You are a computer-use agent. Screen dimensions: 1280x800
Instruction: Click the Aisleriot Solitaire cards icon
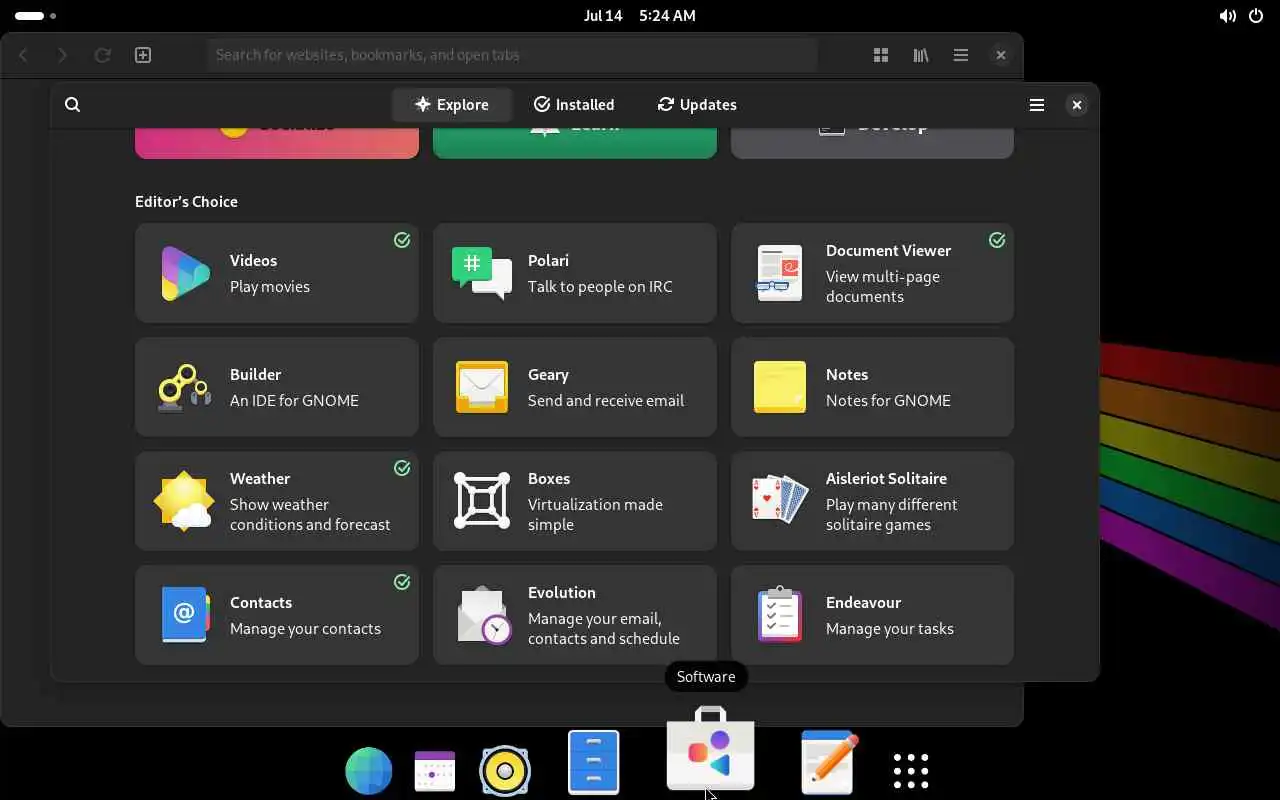point(780,500)
